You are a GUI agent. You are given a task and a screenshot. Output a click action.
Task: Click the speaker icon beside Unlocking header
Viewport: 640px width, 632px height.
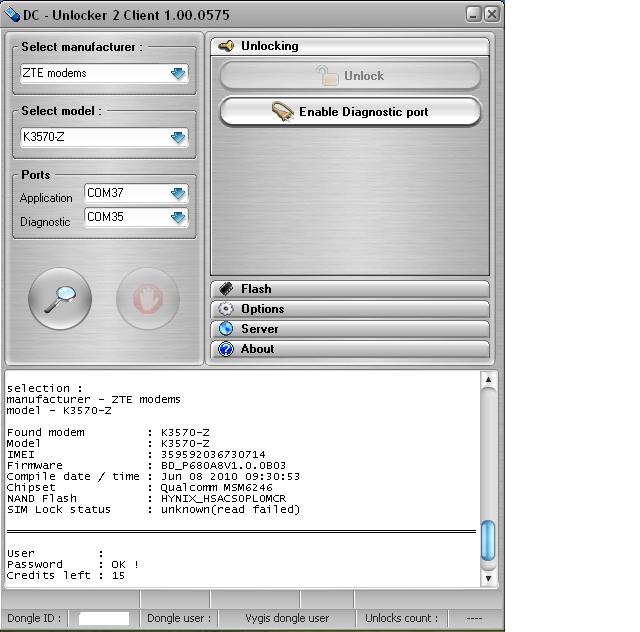pos(226,46)
